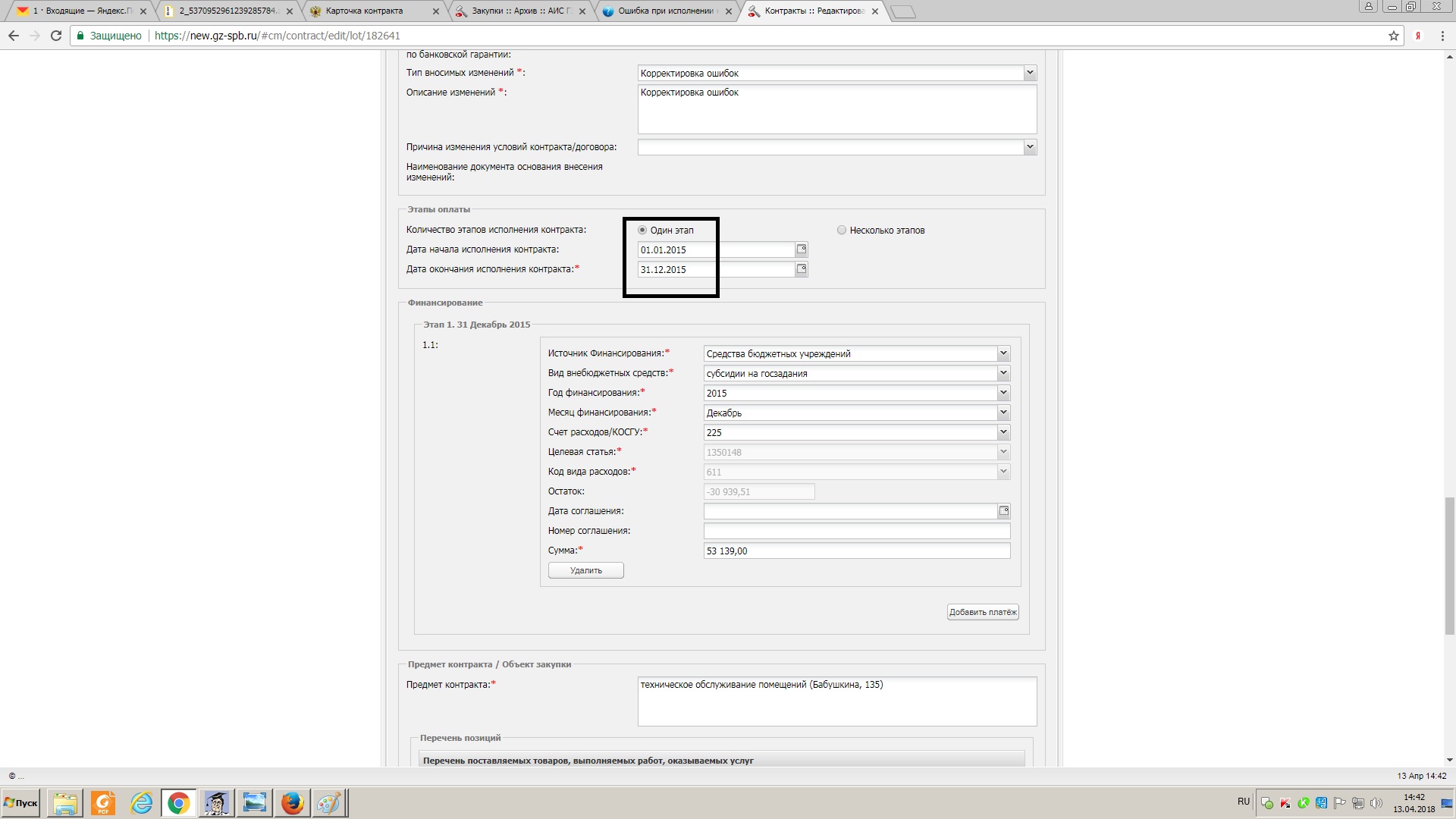Open calendar for contract end date

click(x=802, y=269)
